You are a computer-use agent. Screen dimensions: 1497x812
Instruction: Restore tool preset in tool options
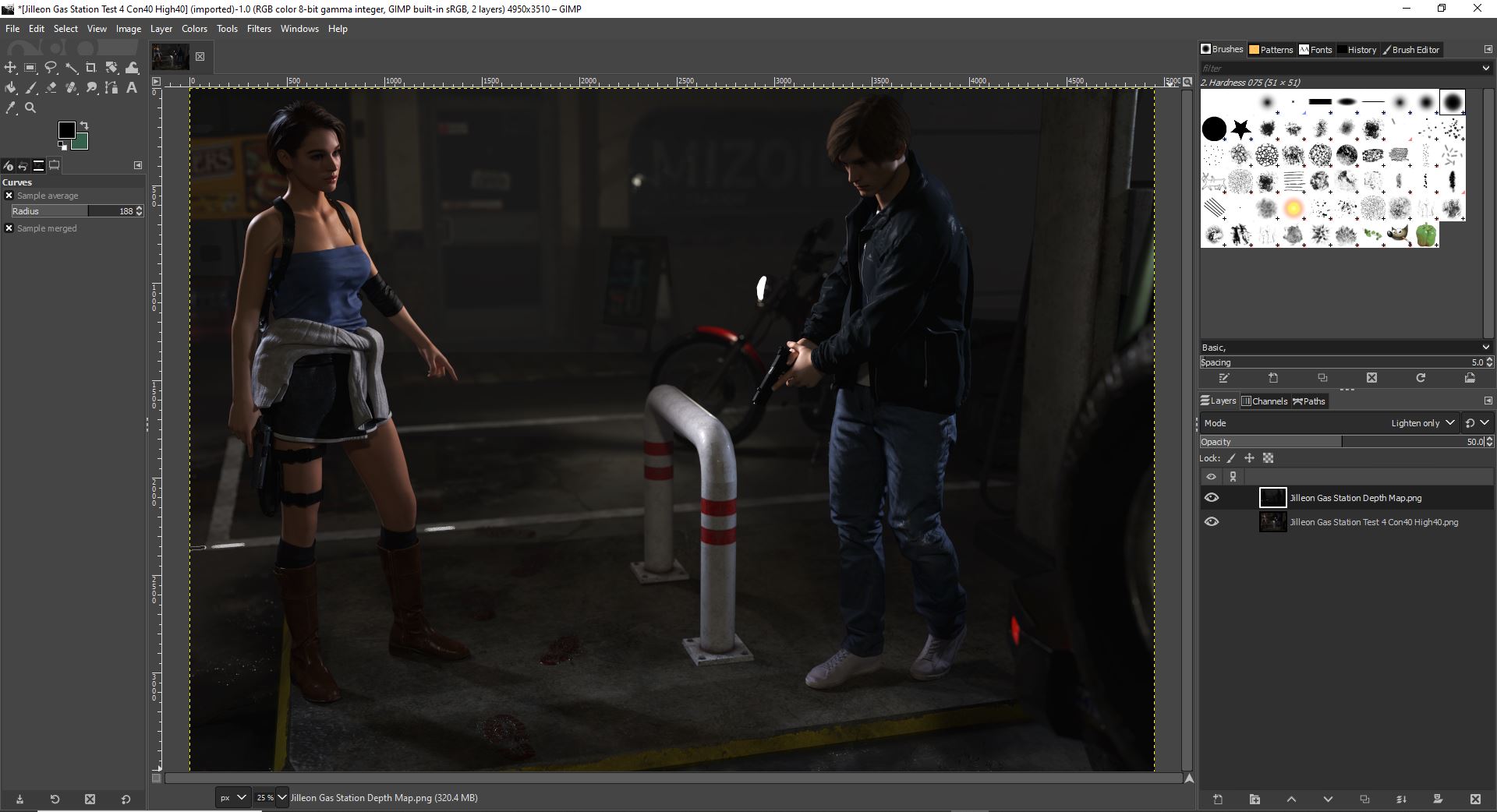pyautogui.click(x=55, y=800)
